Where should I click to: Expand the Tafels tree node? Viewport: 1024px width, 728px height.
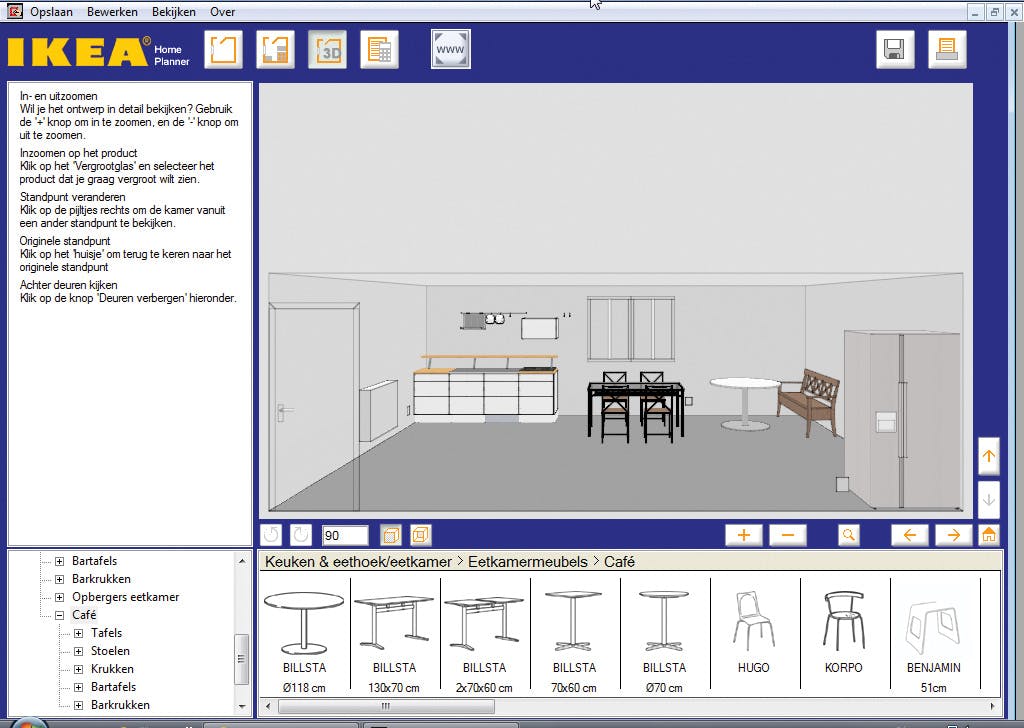click(78, 633)
